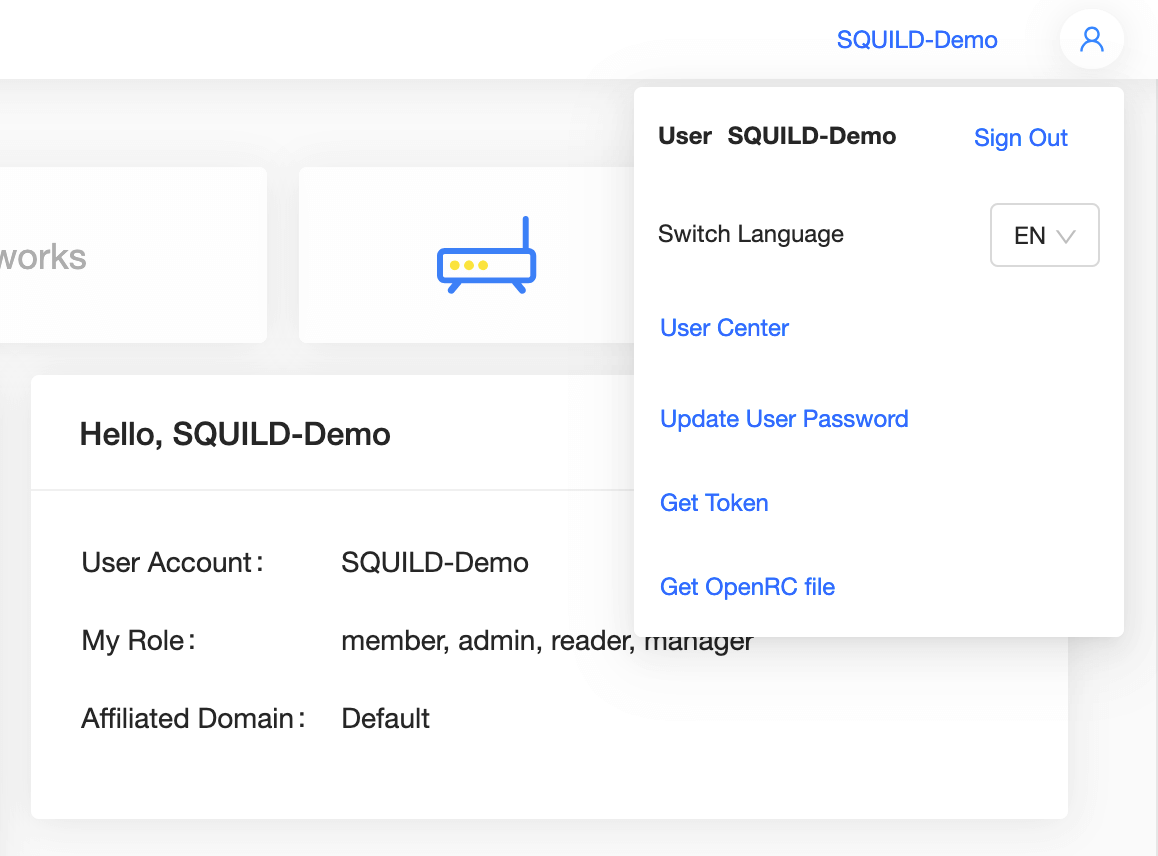
Task: Click the Hello, SQUILD-Demo heading
Action: [x=235, y=434]
